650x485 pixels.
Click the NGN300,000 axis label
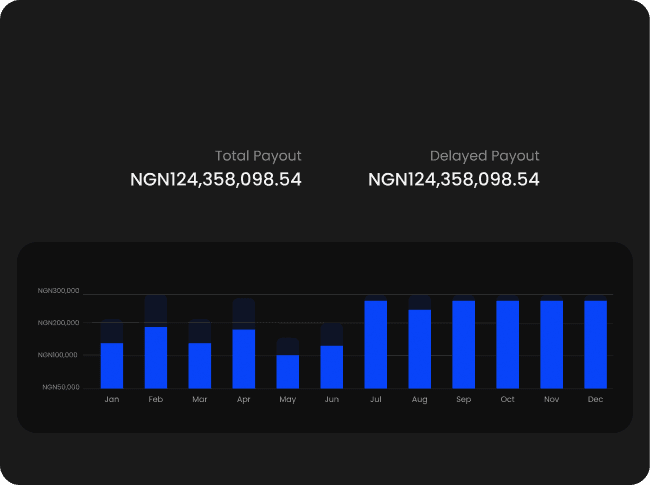pos(58,291)
